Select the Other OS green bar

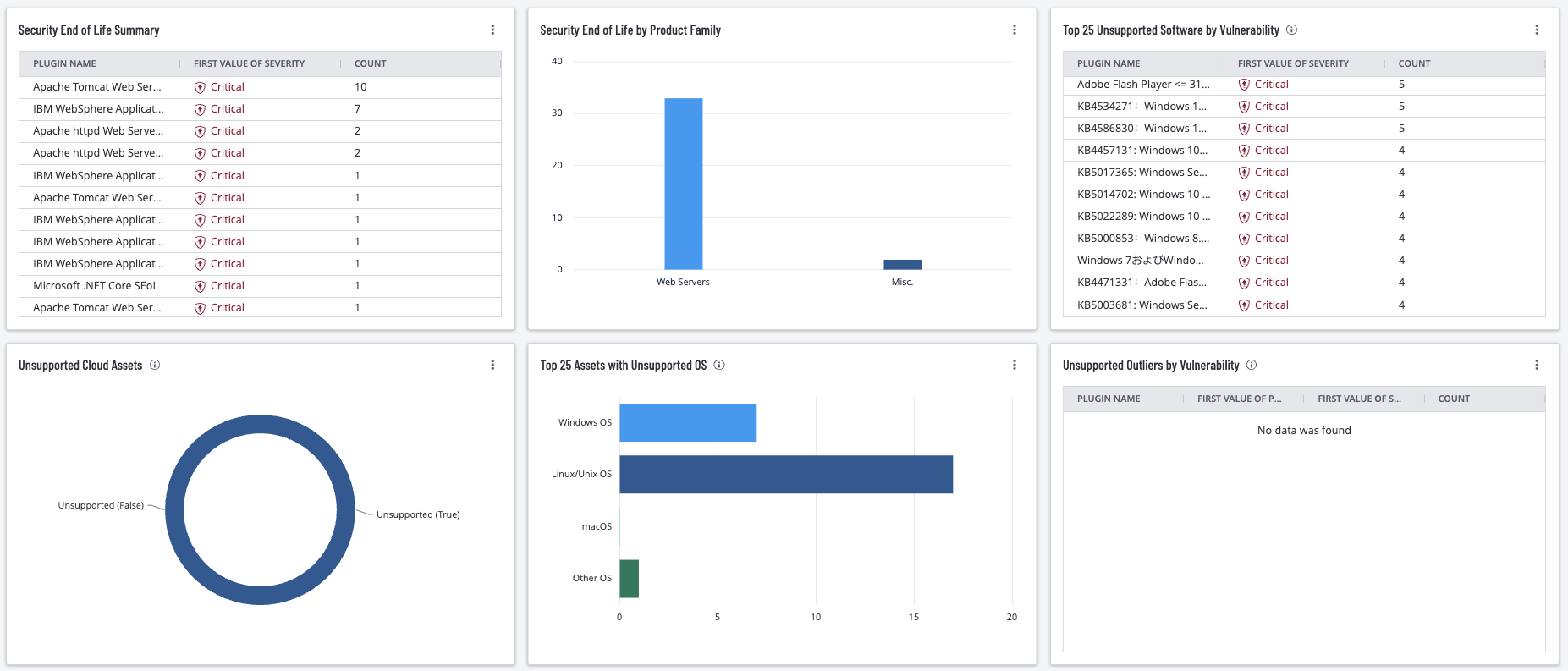tap(629, 578)
